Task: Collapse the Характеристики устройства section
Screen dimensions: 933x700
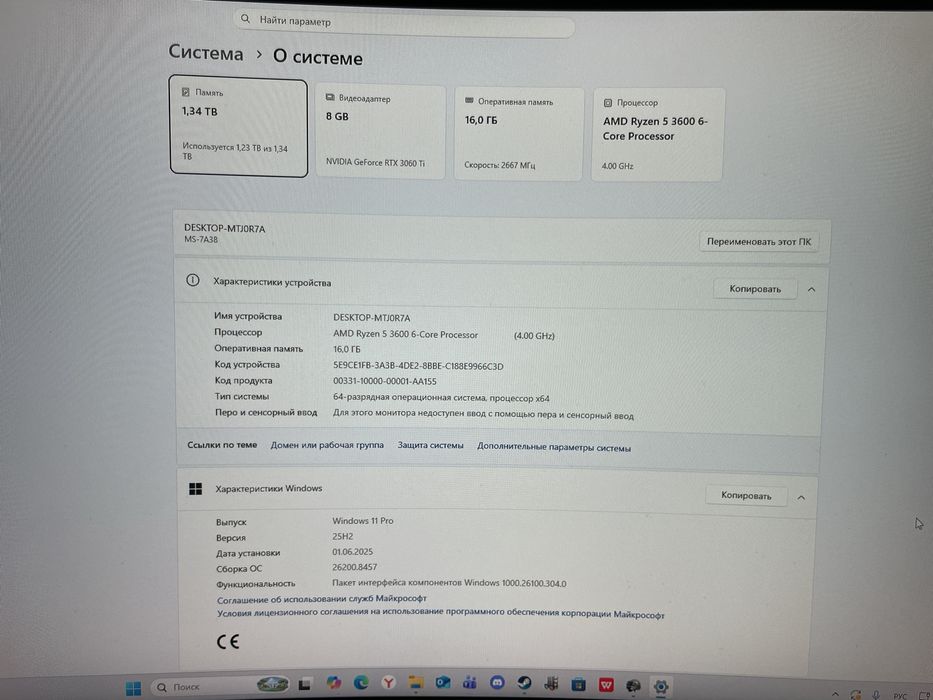Action: pyautogui.click(x=811, y=289)
